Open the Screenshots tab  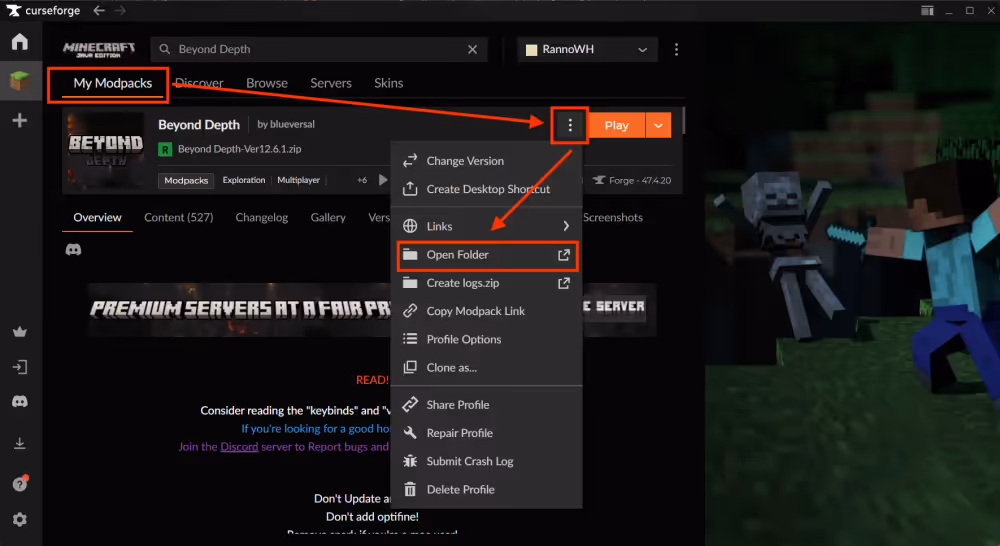(x=613, y=218)
